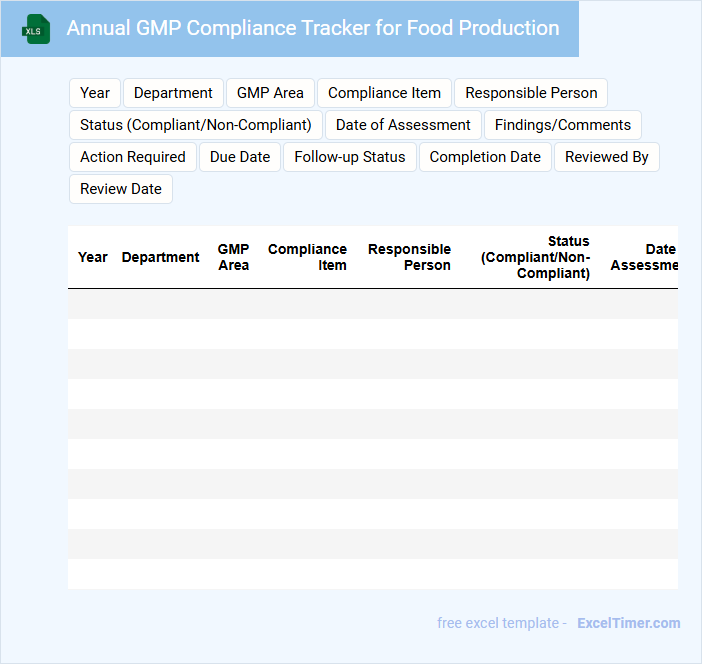
Task: Click the Department tag
Action: pos(173,93)
